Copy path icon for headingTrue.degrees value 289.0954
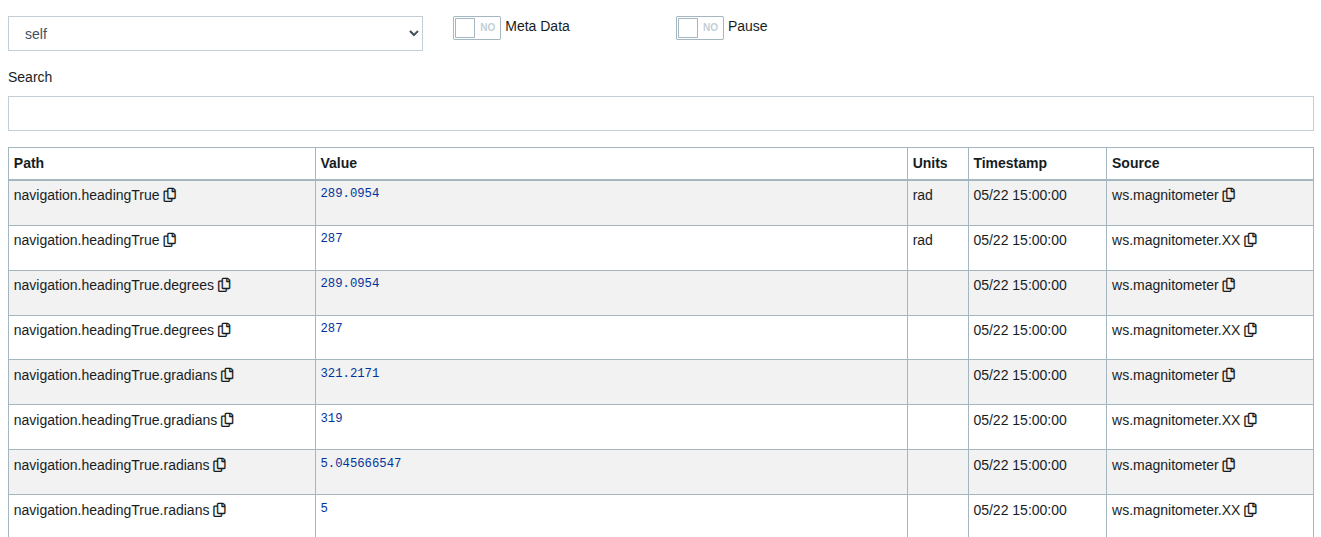The image size is (1321, 537). (224, 285)
